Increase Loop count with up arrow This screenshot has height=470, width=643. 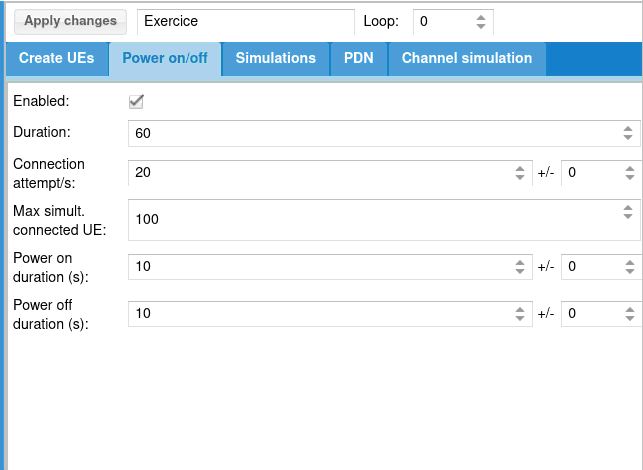click(481, 17)
